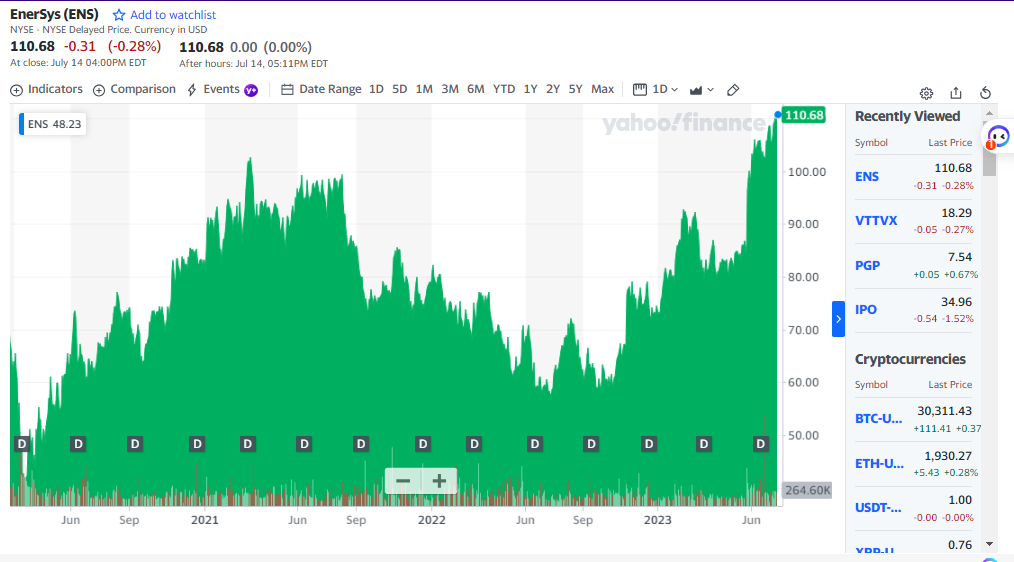The image size is (1014, 562).
Task: Click the dividend marker near Jun 2022
Action: tap(535, 444)
